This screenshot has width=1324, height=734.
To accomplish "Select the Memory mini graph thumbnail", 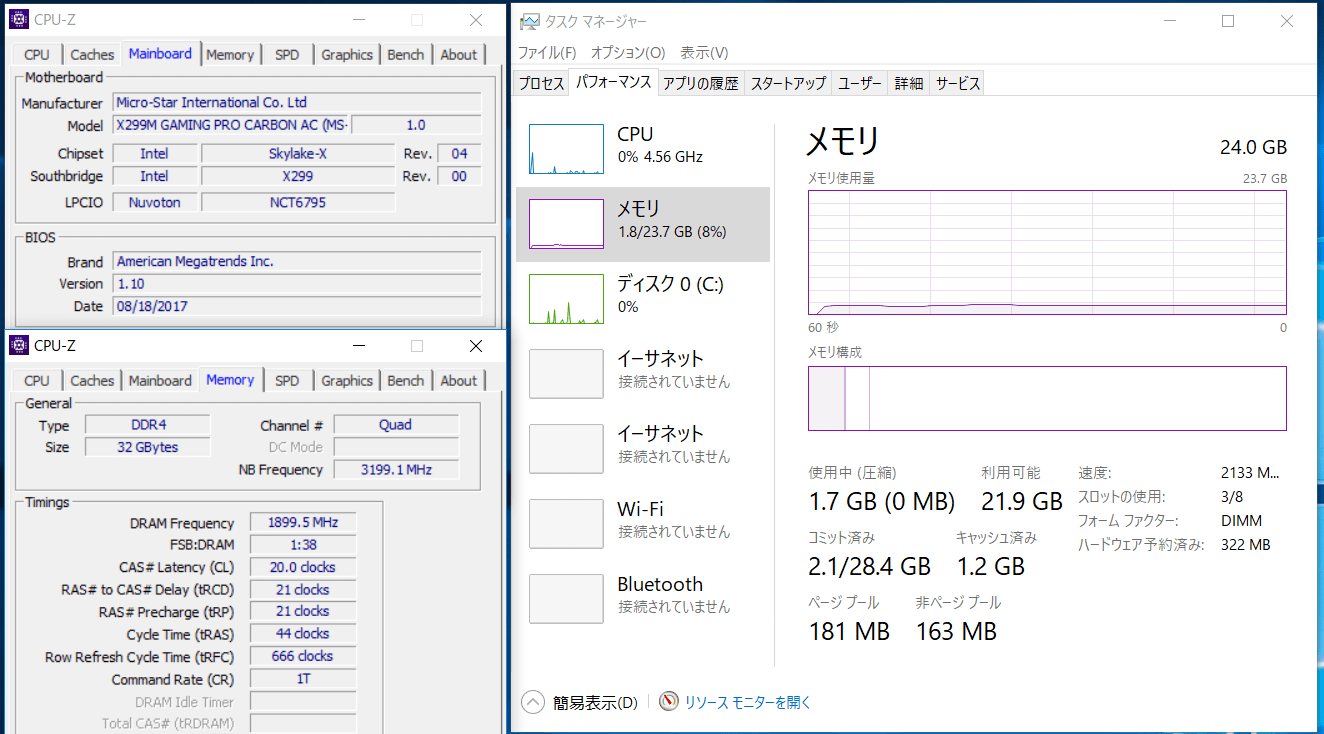I will pos(566,224).
